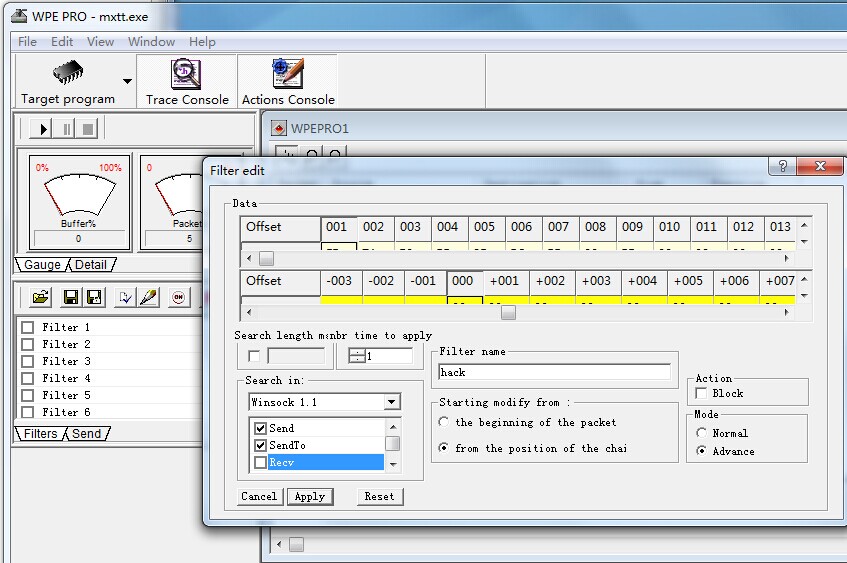Click the edit filter pen icon
The image size is (847, 563).
click(149, 297)
